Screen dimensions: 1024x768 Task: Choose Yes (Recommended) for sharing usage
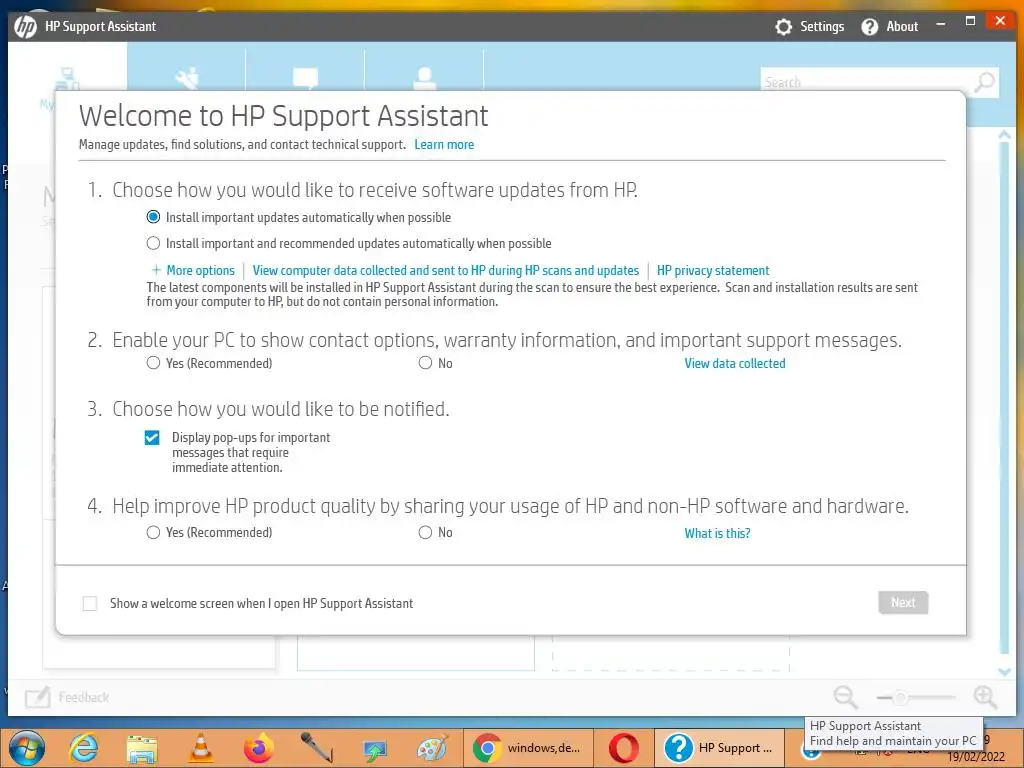click(153, 532)
